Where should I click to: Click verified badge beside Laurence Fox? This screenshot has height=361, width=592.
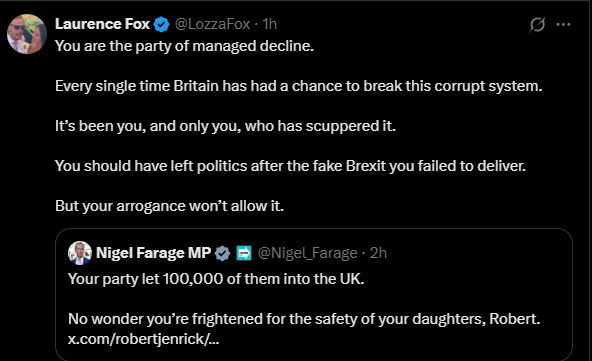click(x=162, y=25)
